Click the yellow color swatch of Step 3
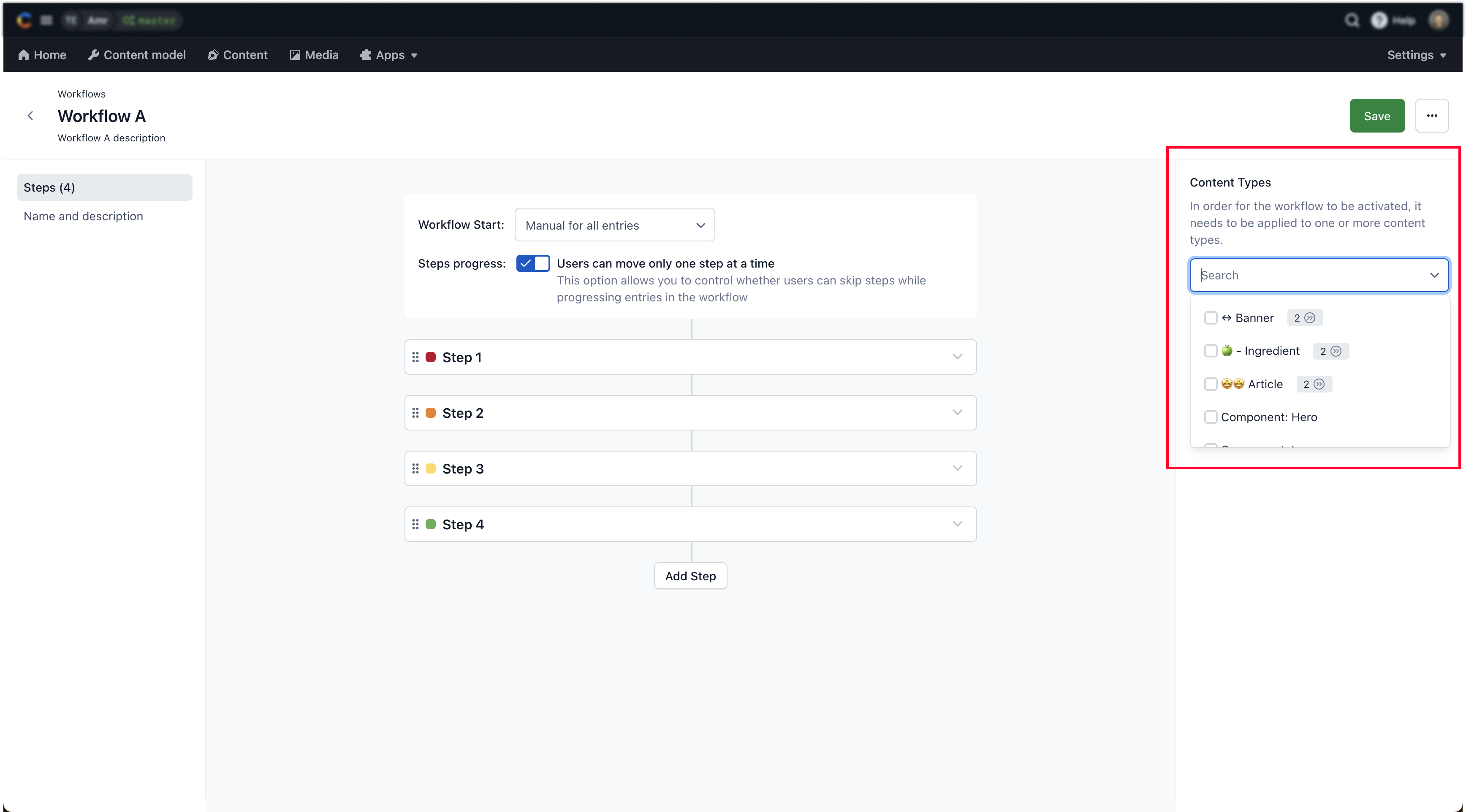Image resolution: width=1466 pixels, height=812 pixels. coord(431,468)
